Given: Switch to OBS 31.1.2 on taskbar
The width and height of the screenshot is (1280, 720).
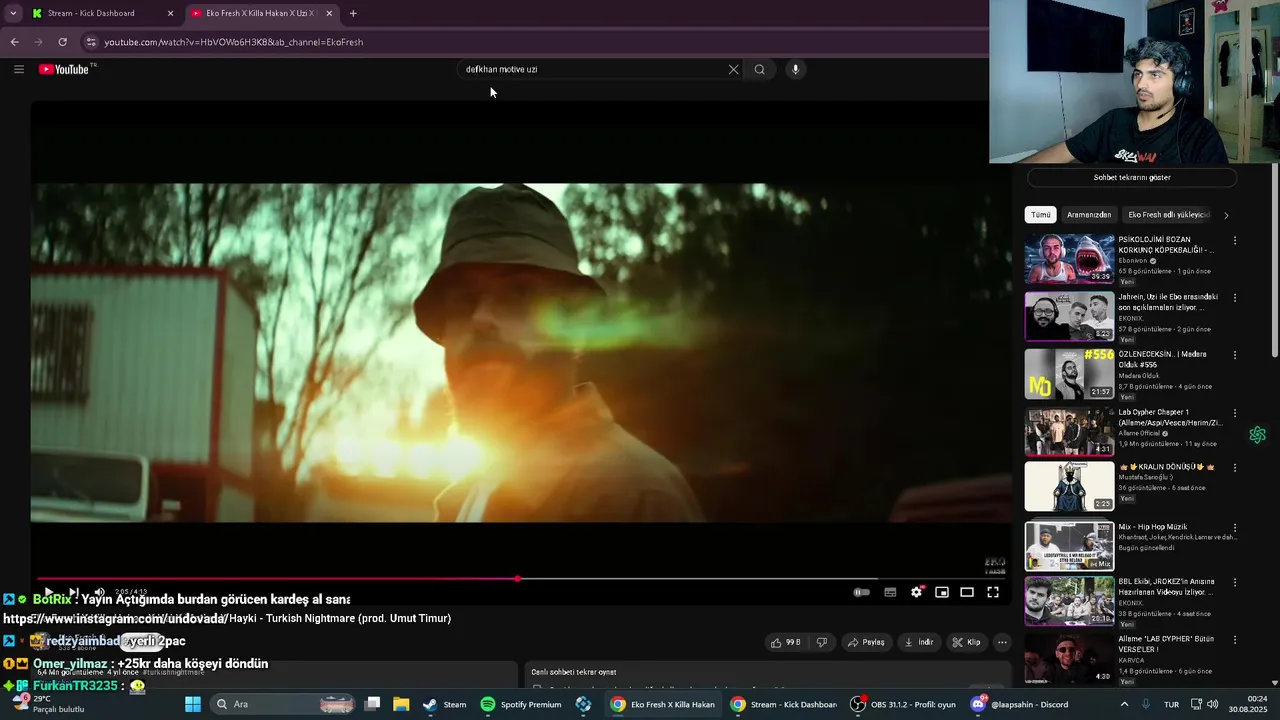Looking at the screenshot, I should (x=902, y=704).
